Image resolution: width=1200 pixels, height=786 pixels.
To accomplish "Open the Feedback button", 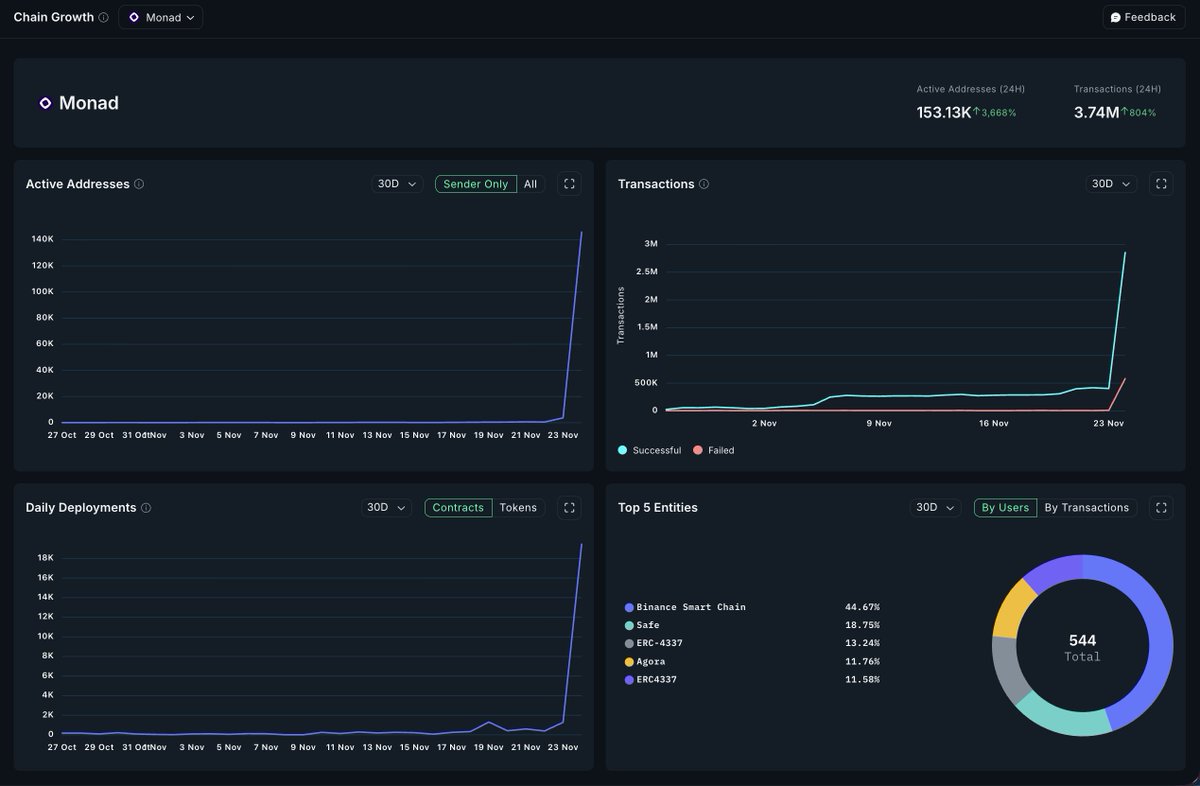I will coord(1143,17).
